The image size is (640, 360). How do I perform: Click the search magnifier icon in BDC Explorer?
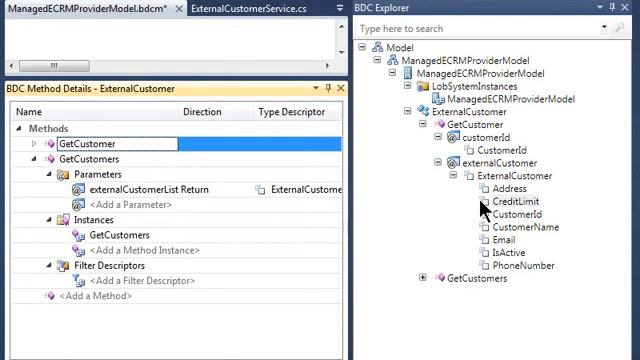620,28
